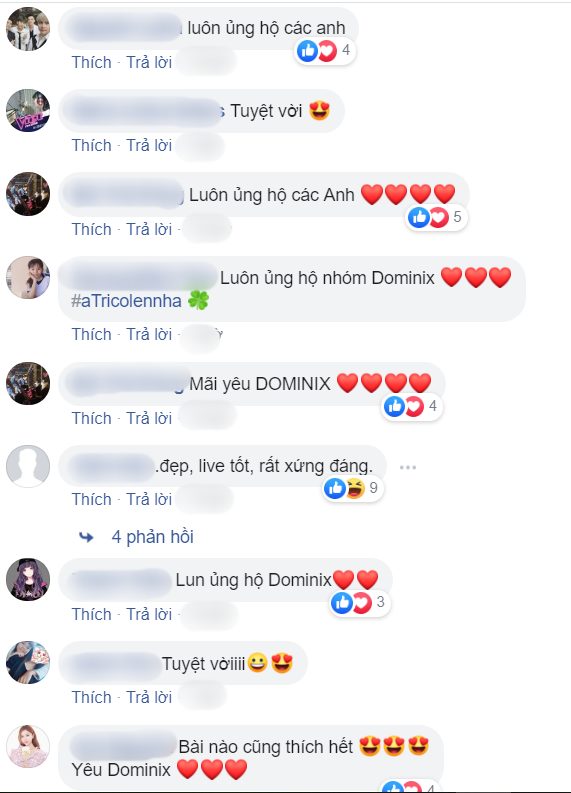Viewport: 571px width, 793px height.
Task: Click 'Thích' under 'đẹp, live tốt, rất xứng đáng'
Action: 92,499
